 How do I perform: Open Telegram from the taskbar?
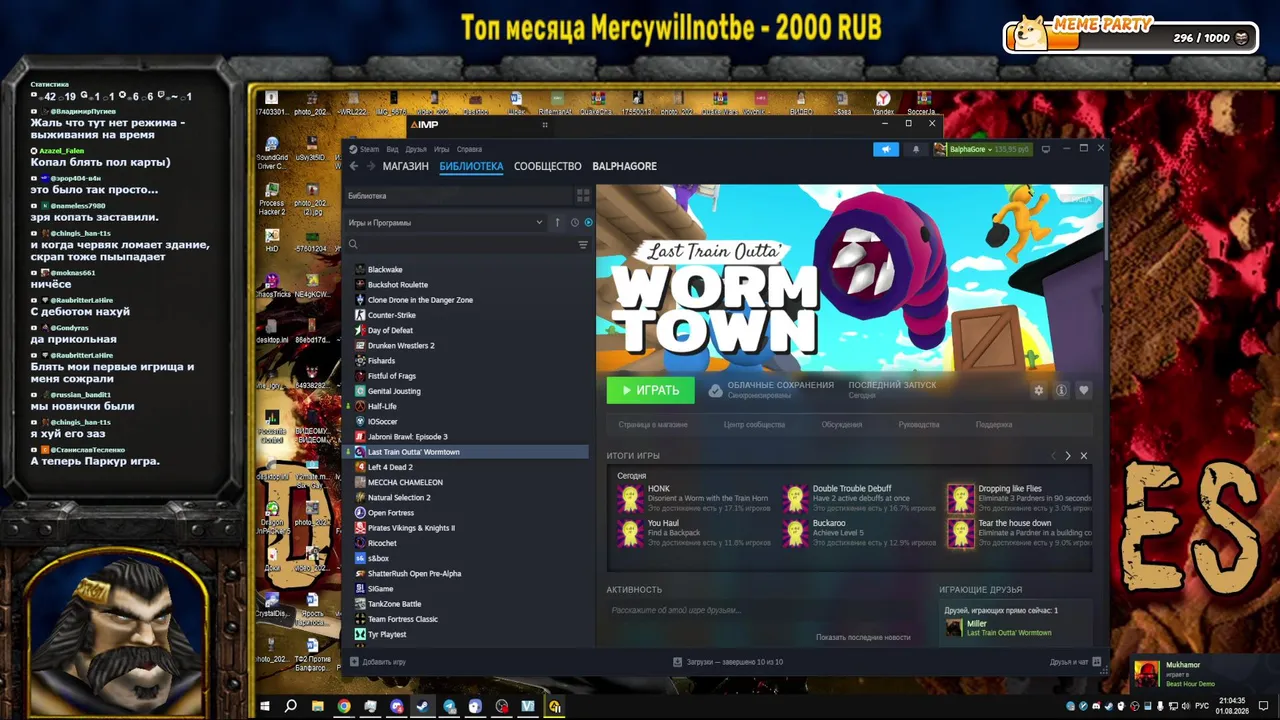coord(449,706)
